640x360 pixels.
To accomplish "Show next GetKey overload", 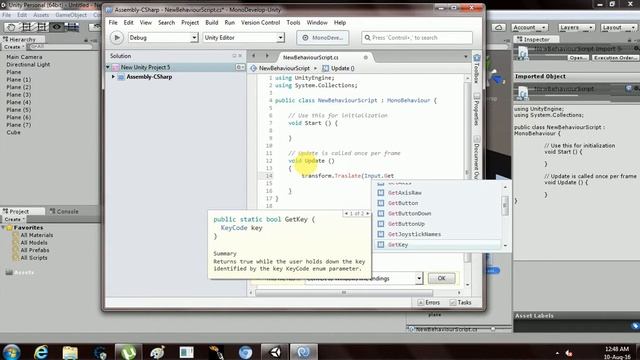I will 367,213.
